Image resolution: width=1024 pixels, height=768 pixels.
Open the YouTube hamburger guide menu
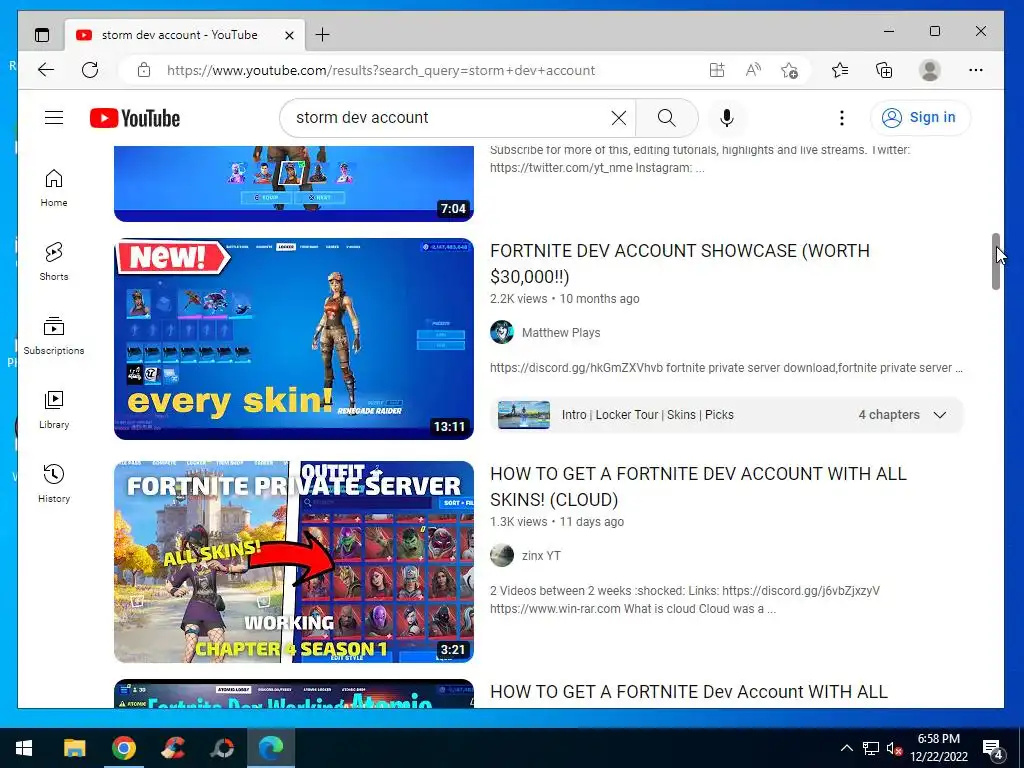pos(54,118)
